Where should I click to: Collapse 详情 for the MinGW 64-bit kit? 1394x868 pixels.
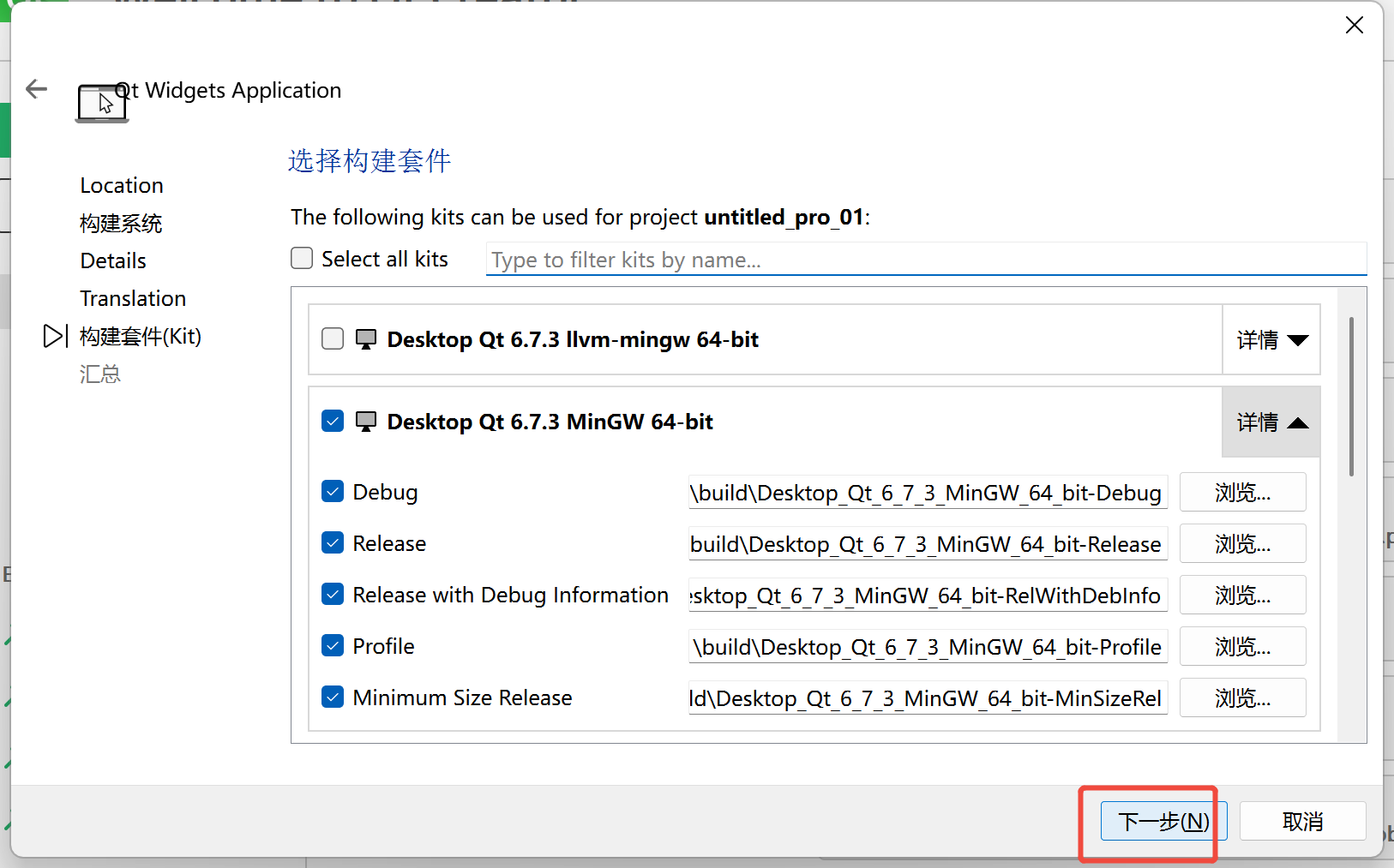pyautogui.click(x=1271, y=422)
